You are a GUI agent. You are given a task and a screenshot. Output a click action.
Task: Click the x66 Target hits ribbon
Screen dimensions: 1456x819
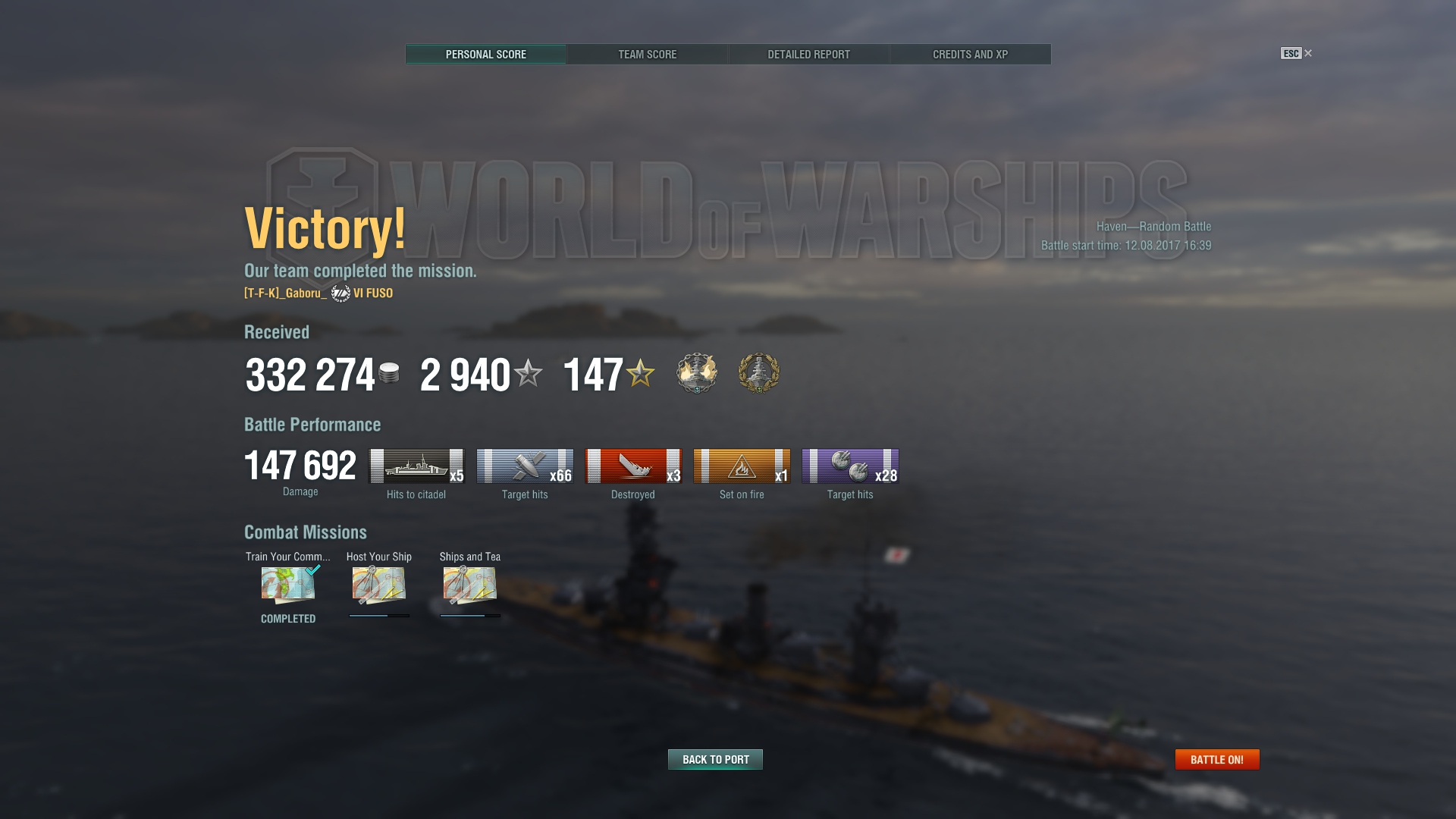point(525,466)
